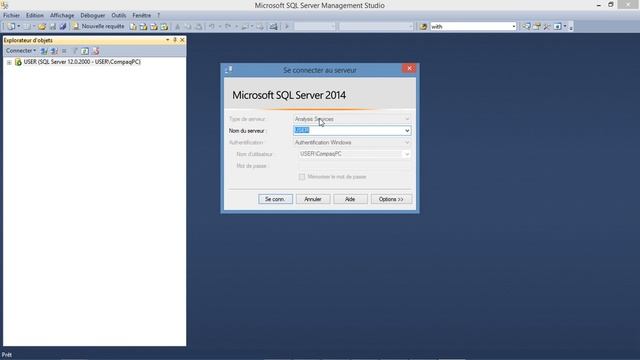The height and width of the screenshot is (360, 640).
Task: Open the Explorateur d'objets window position dropdown
Action: pyautogui.click(x=167, y=40)
